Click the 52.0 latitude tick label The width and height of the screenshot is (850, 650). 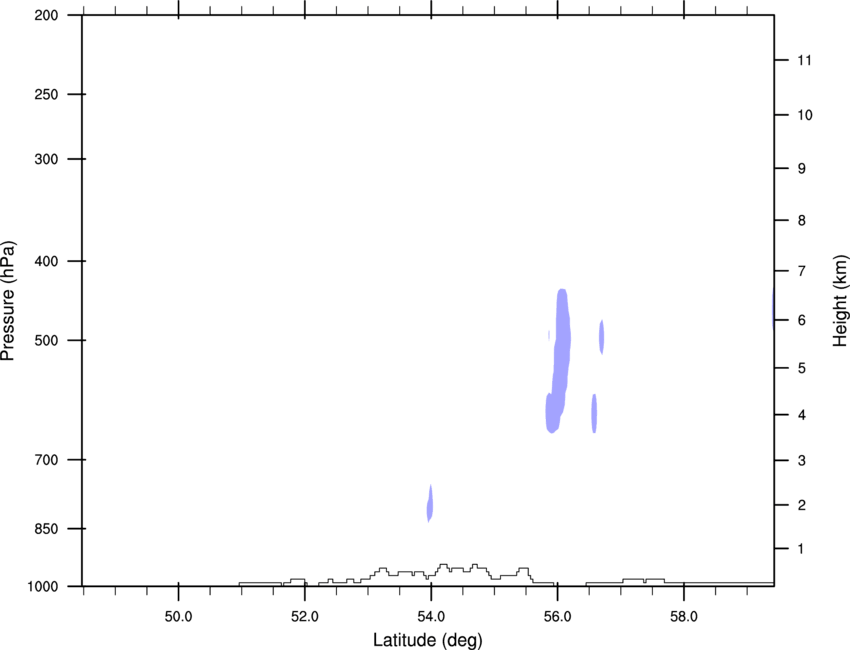[x=305, y=617]
